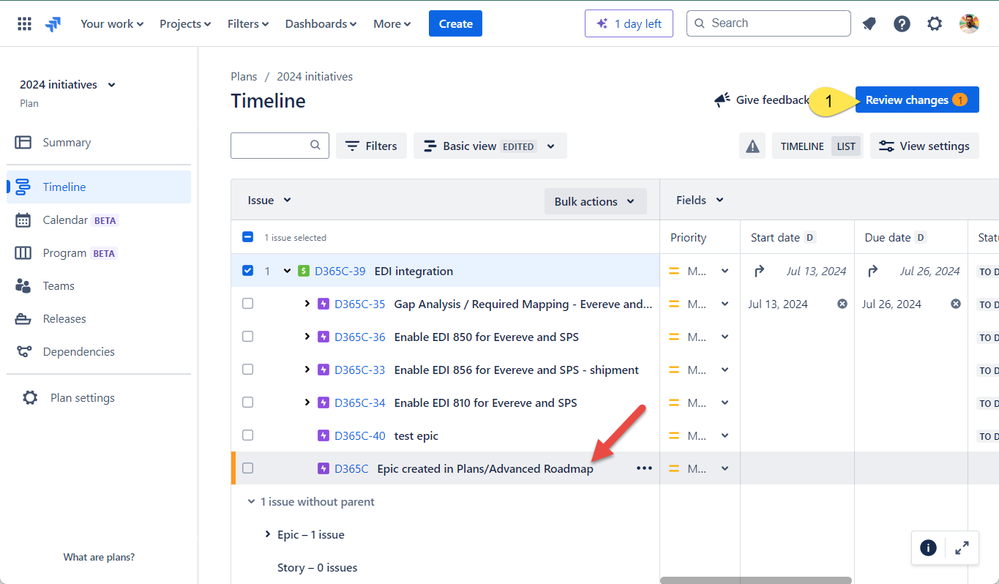The width and height of the screenshot is (999, 584).
Task: Open View settings
Action: (924, 146)
